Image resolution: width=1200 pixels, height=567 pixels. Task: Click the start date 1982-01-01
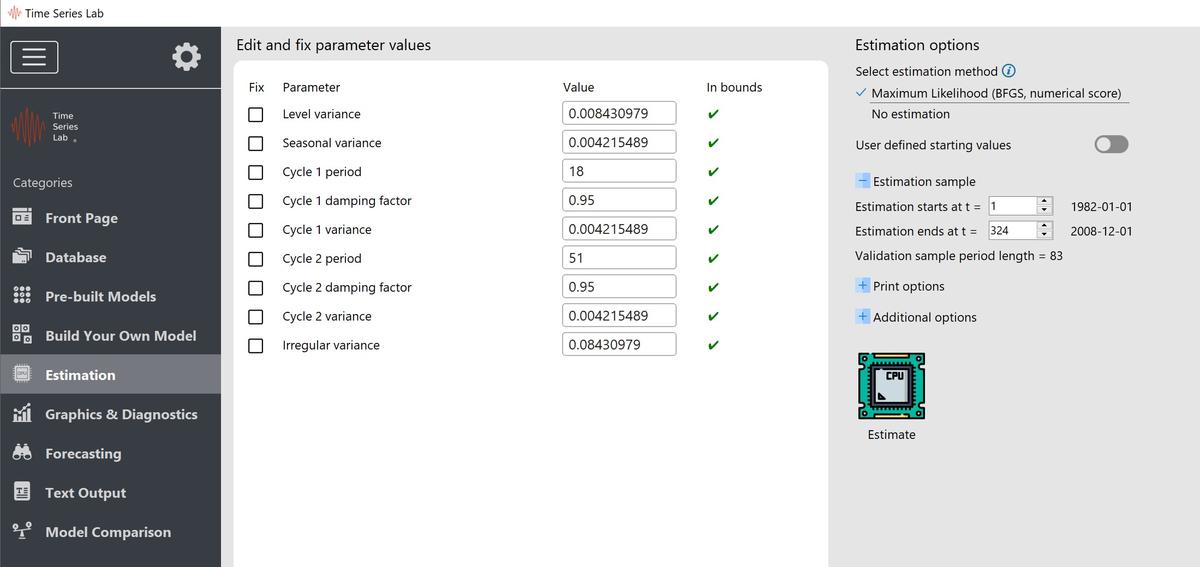pos(1101,207)
